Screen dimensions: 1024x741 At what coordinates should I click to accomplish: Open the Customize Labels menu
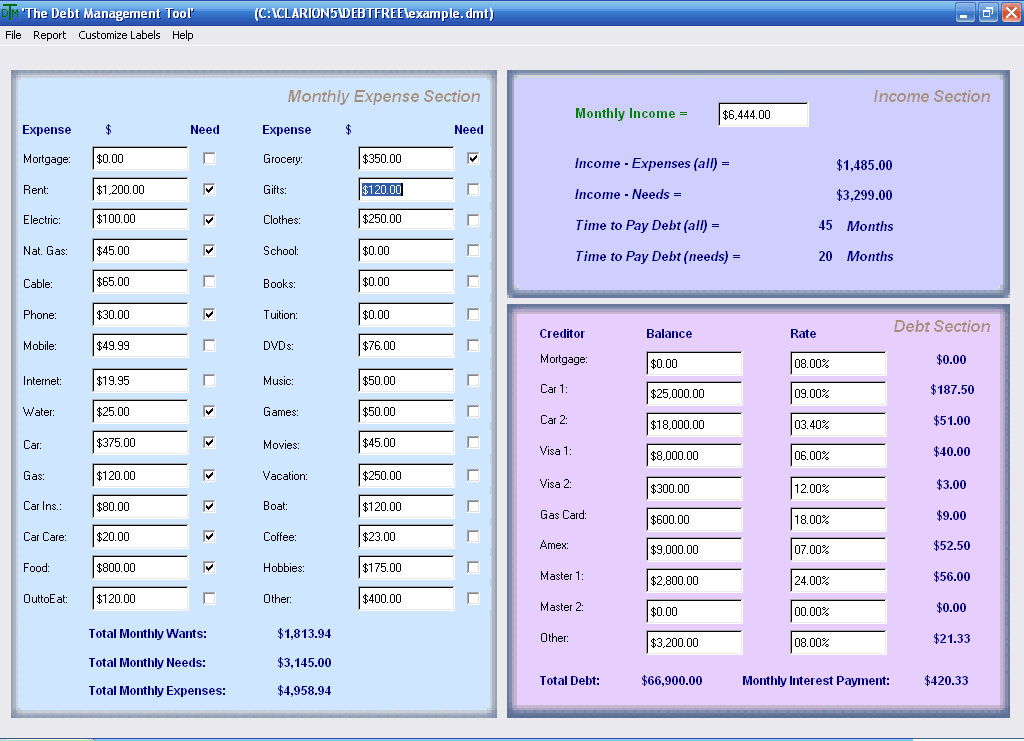(x=119, y=35)
